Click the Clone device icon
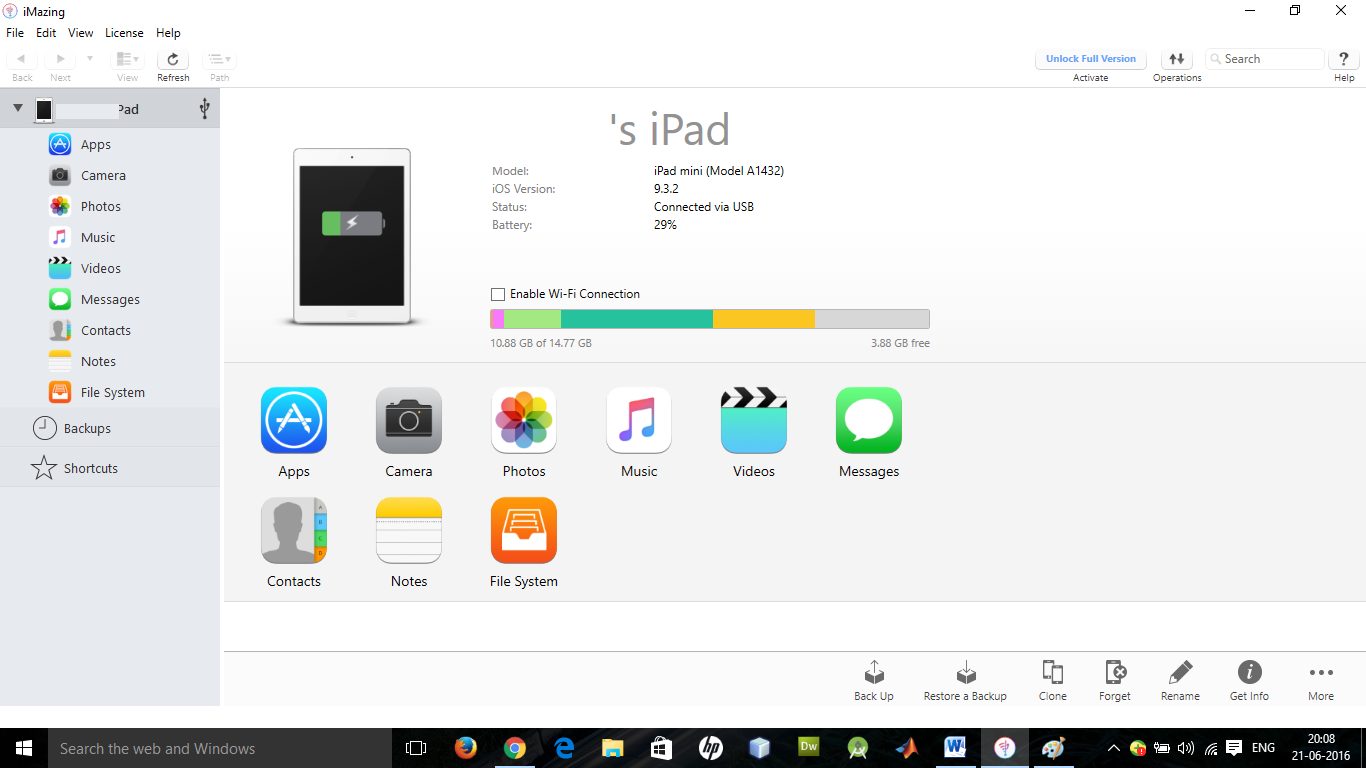This screenshot has width=1366, height=768. (1052, 672)
